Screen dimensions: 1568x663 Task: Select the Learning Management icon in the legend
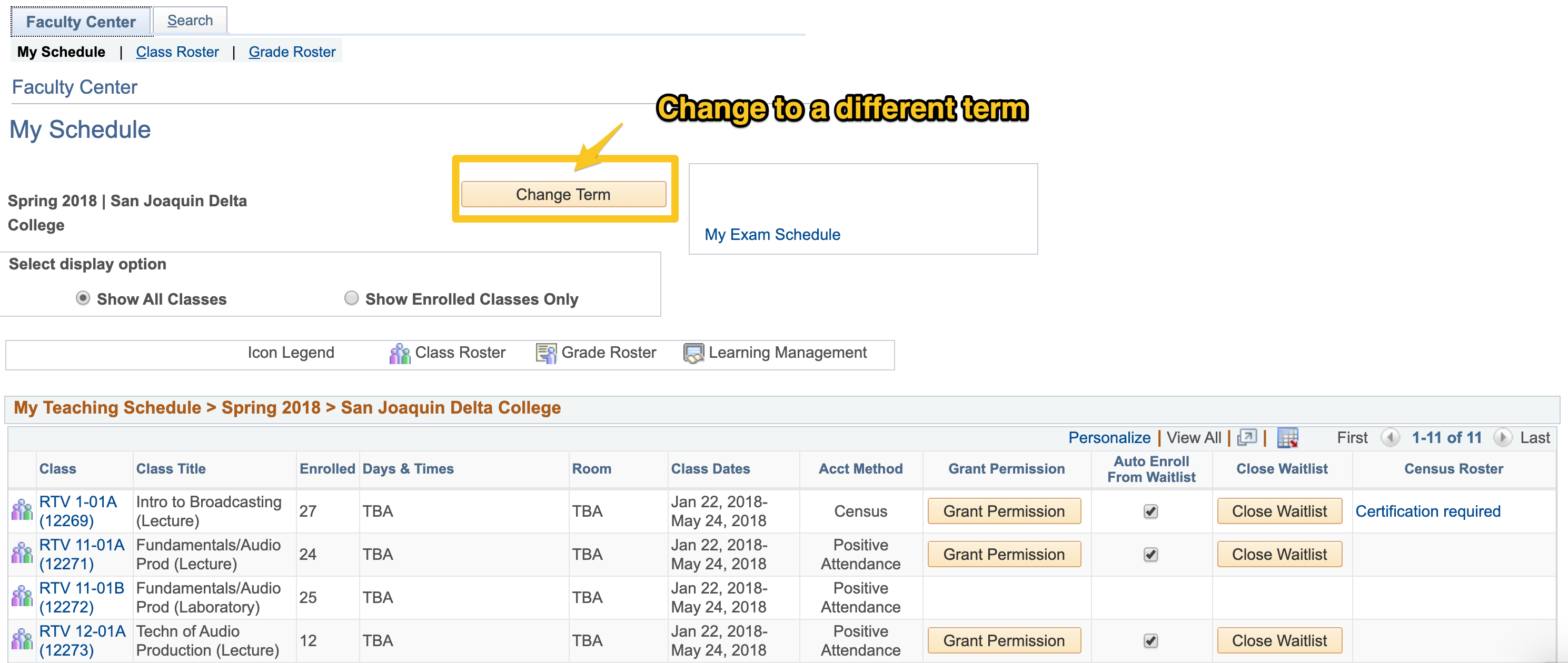[x=693, y=353]
